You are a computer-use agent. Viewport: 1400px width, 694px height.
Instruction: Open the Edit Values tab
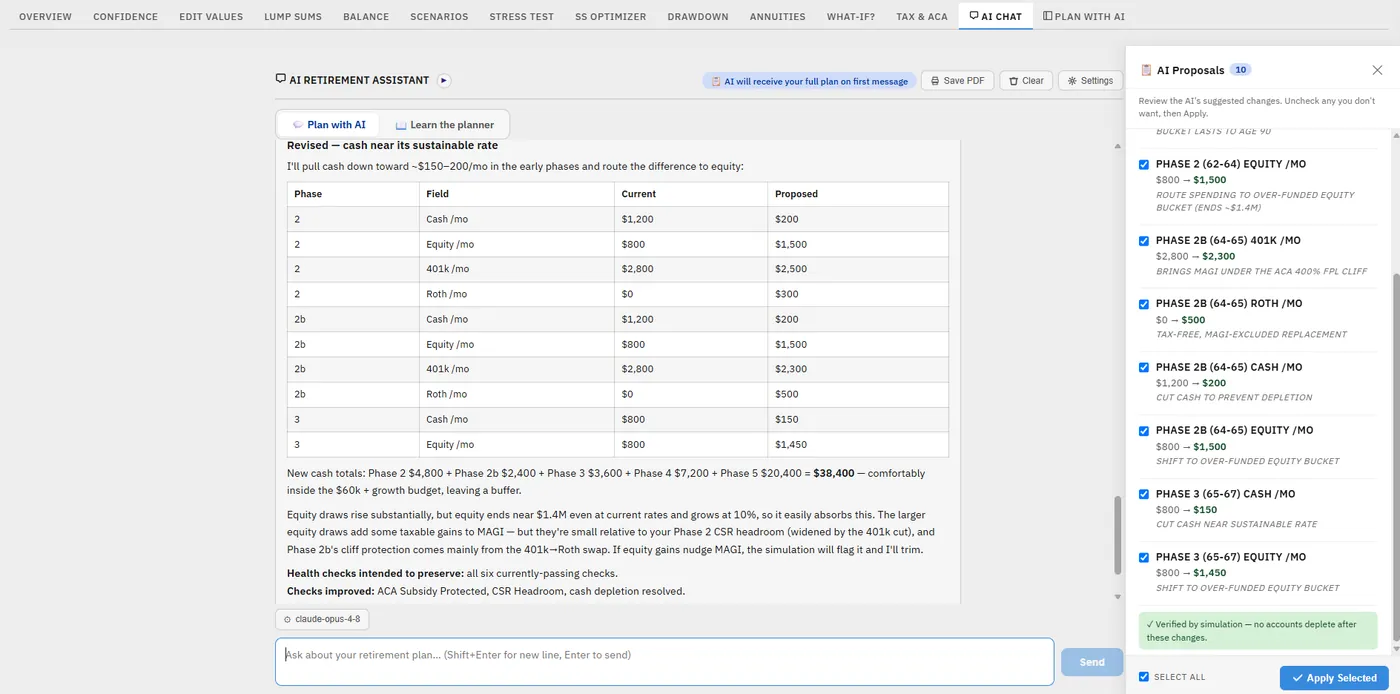click(x=211, y=16)
